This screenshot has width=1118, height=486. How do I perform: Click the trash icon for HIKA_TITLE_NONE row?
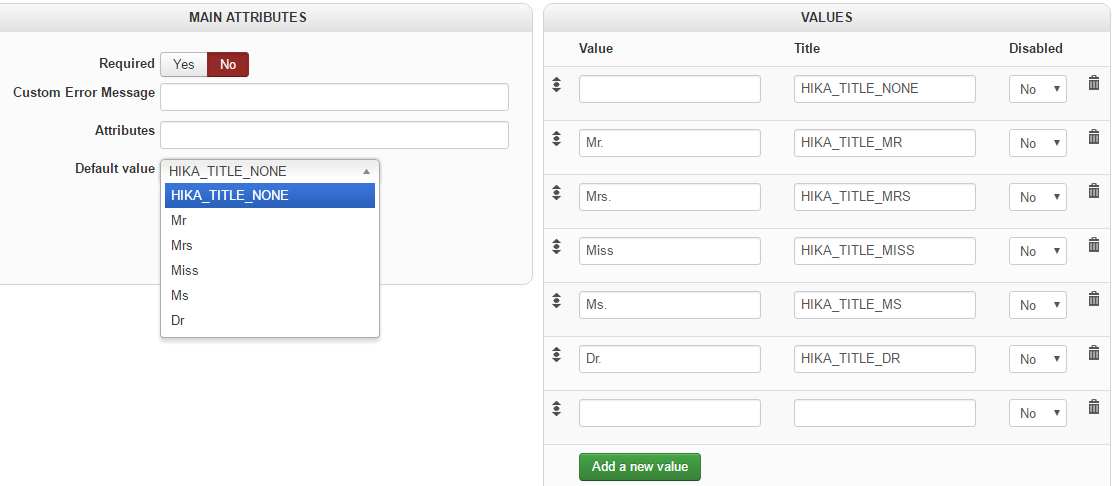coord(1094,83)
